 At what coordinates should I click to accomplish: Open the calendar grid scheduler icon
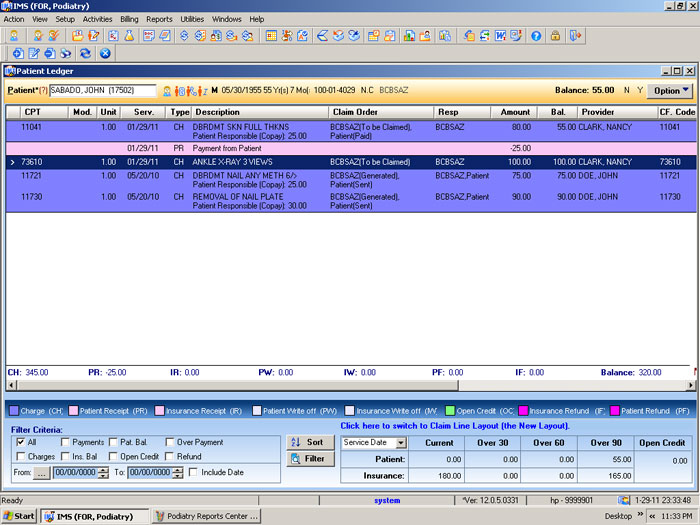click(x=271, y=36)
